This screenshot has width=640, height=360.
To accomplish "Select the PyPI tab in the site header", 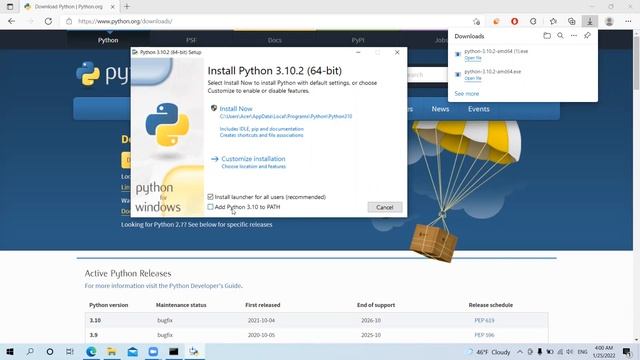I will coord(358,40).
